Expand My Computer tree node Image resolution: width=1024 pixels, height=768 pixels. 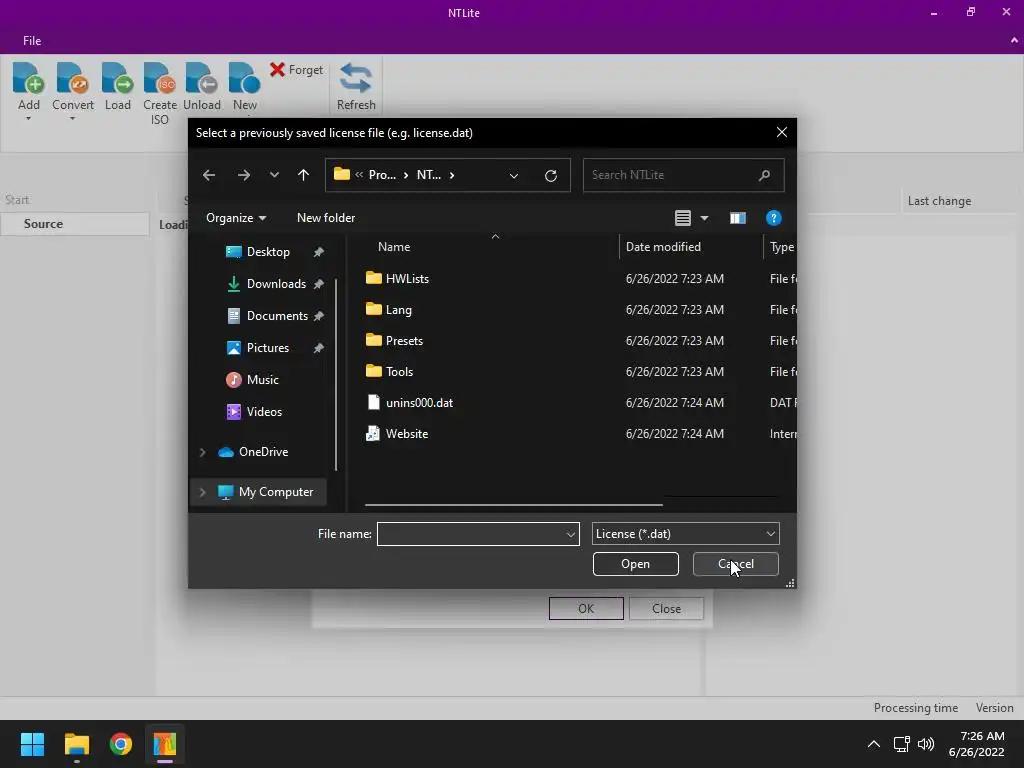[202, 492]
